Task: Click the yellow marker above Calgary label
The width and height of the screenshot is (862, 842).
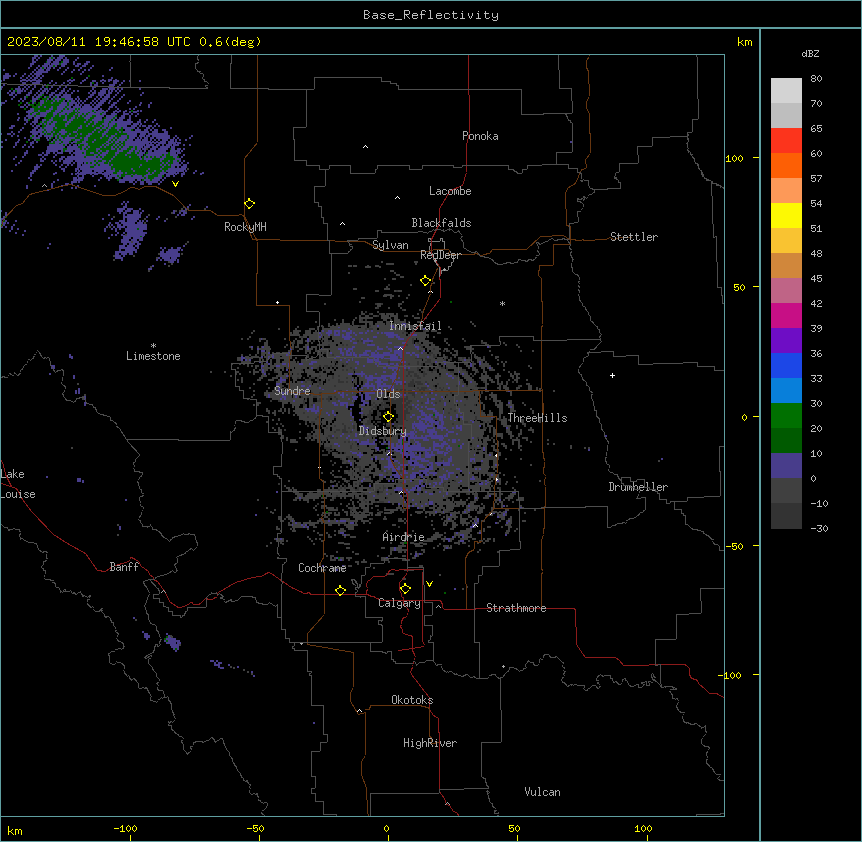Action: point(405,589)
